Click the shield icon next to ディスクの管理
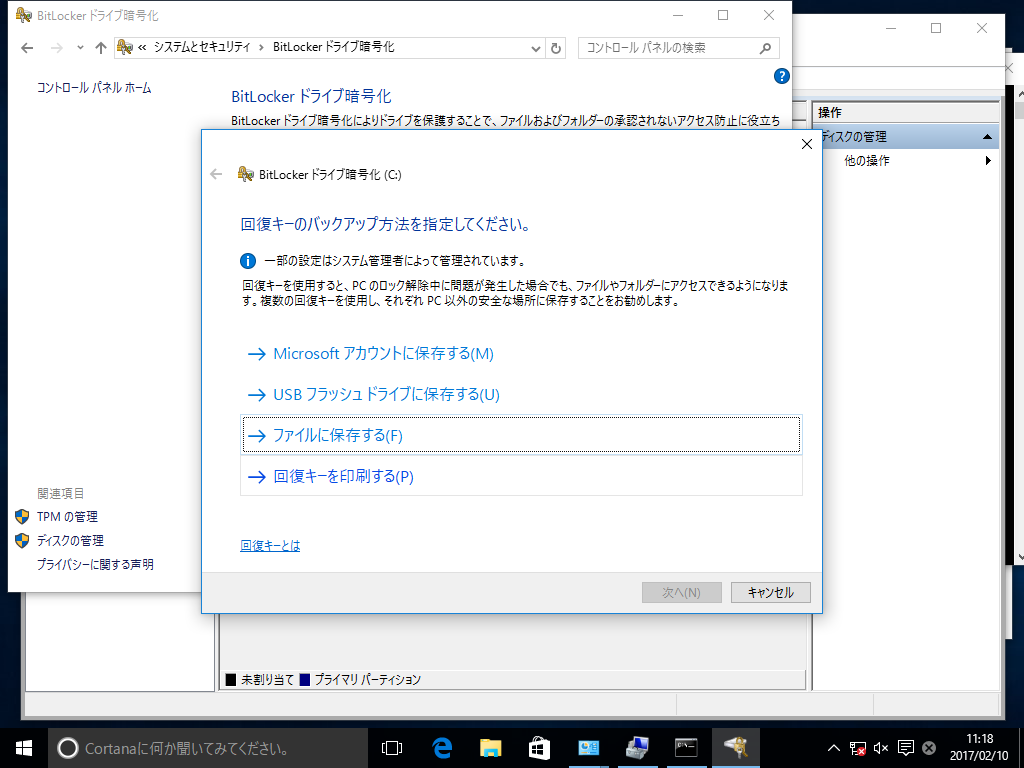Image resolution: width=1024 pixels, height=768 pixels. 22,541
